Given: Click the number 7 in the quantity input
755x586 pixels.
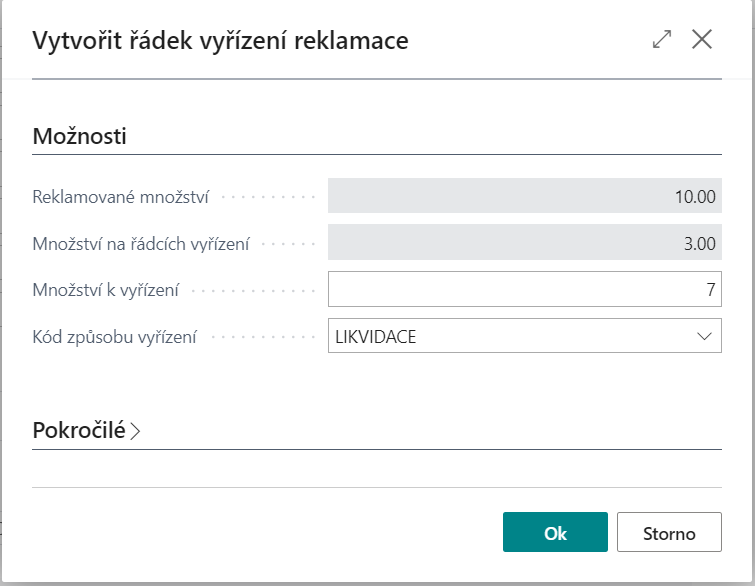Looking at the screenshot, I should tap(710, 291).
